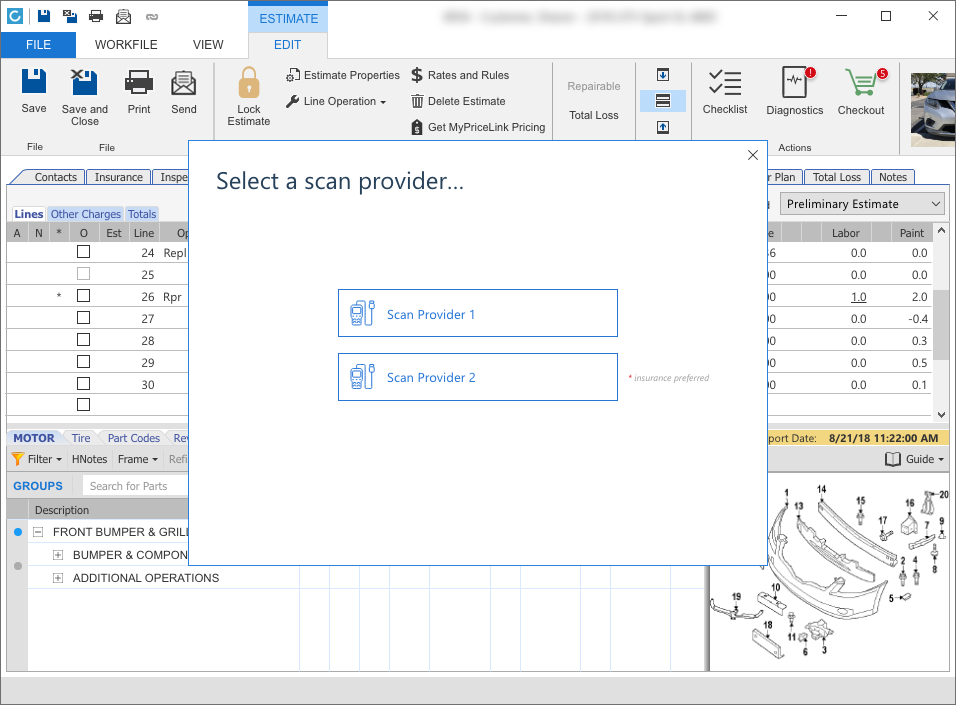Viewport: 956px width, 705px height.
Task: Click Delete Estimate trash button
Action: click(458, 101)
